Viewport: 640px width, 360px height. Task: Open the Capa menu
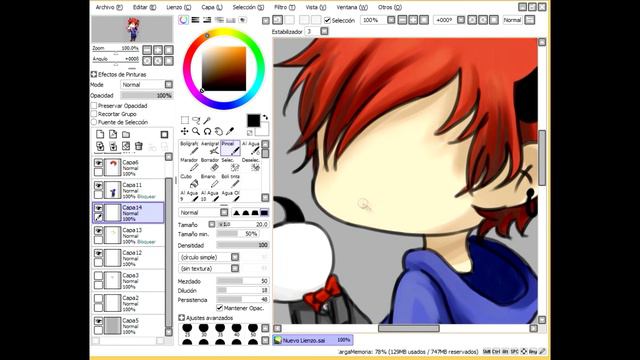[212, 7]
